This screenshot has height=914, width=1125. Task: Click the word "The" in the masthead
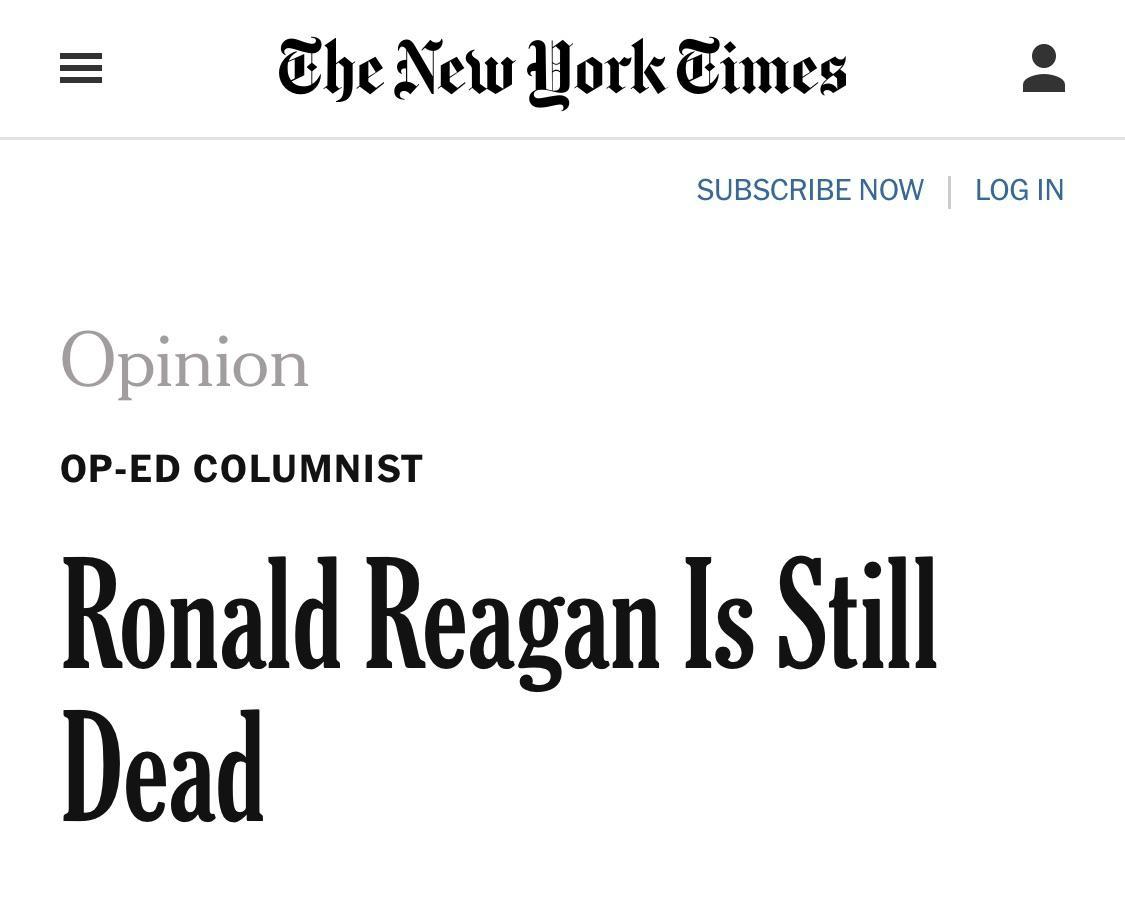(331, 68)
